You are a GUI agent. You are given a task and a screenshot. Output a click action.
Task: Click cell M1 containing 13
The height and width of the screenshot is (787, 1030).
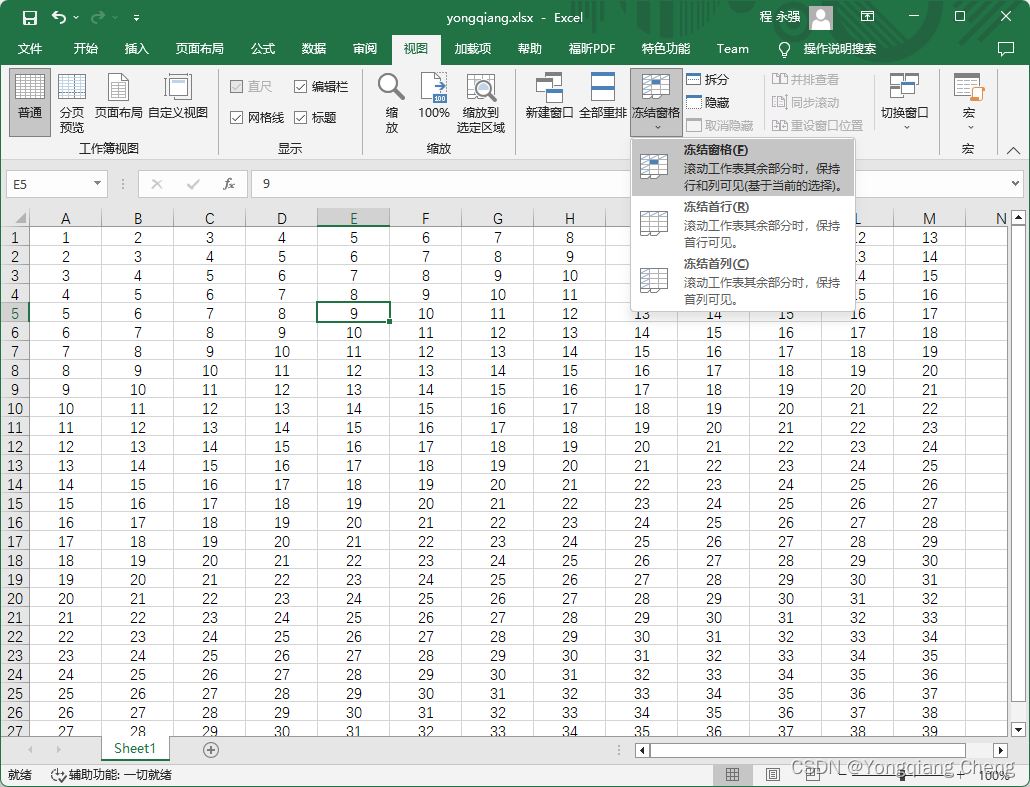(929, 237)
